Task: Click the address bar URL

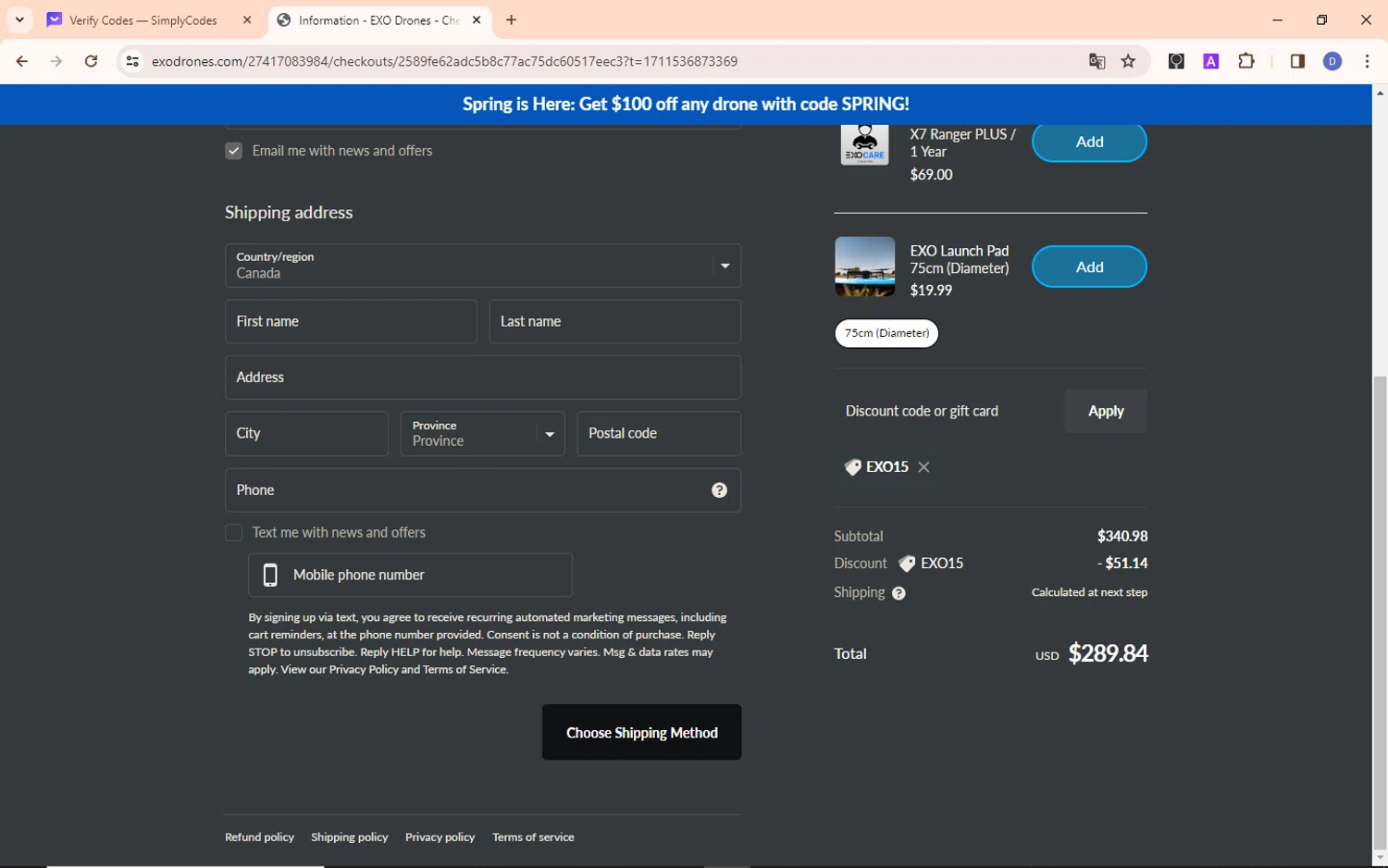Action: point(444,61)
